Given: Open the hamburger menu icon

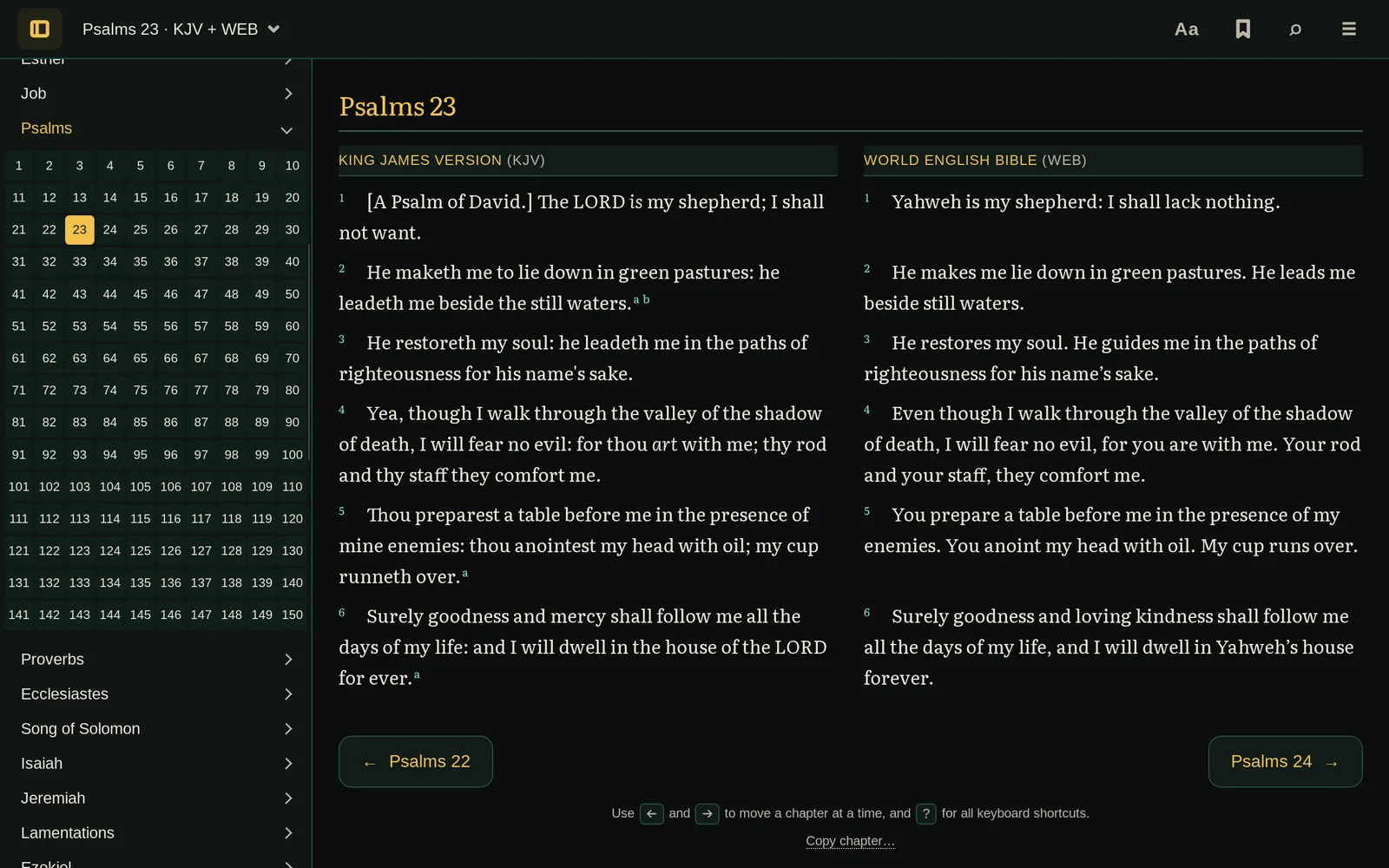Looking at the screenshot, I should click(x=1349, y=29).
